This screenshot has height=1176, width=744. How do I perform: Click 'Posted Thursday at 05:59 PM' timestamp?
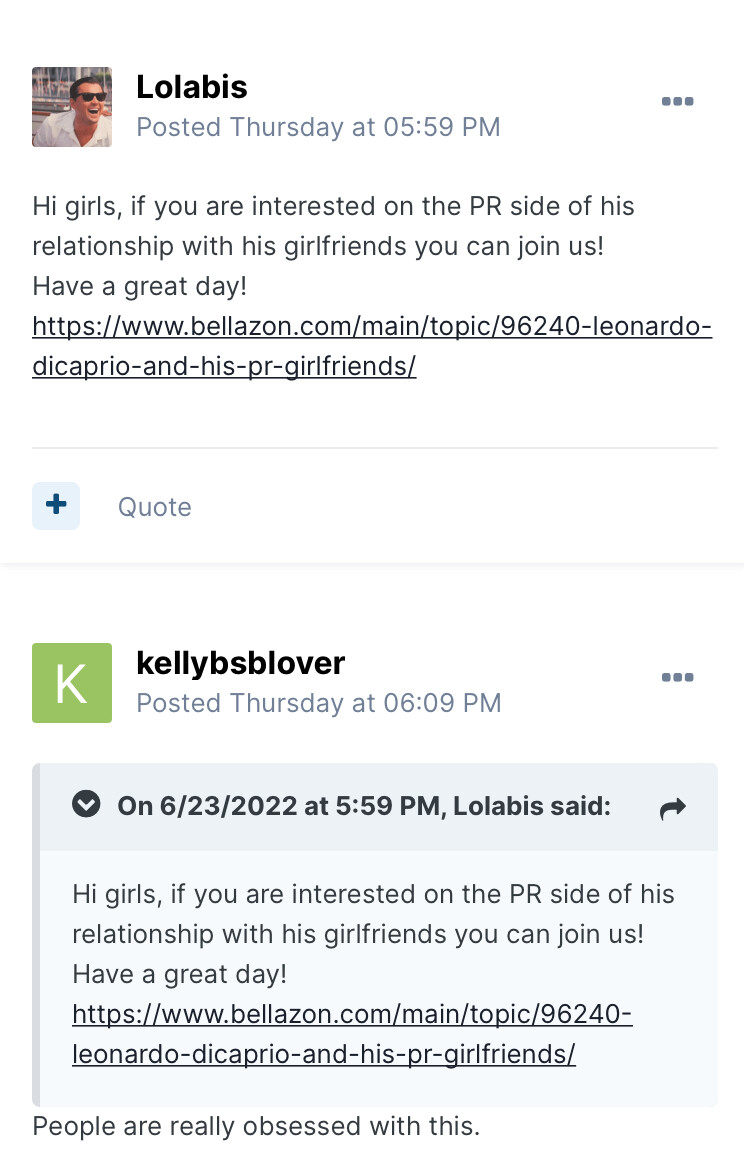[318, 127]
